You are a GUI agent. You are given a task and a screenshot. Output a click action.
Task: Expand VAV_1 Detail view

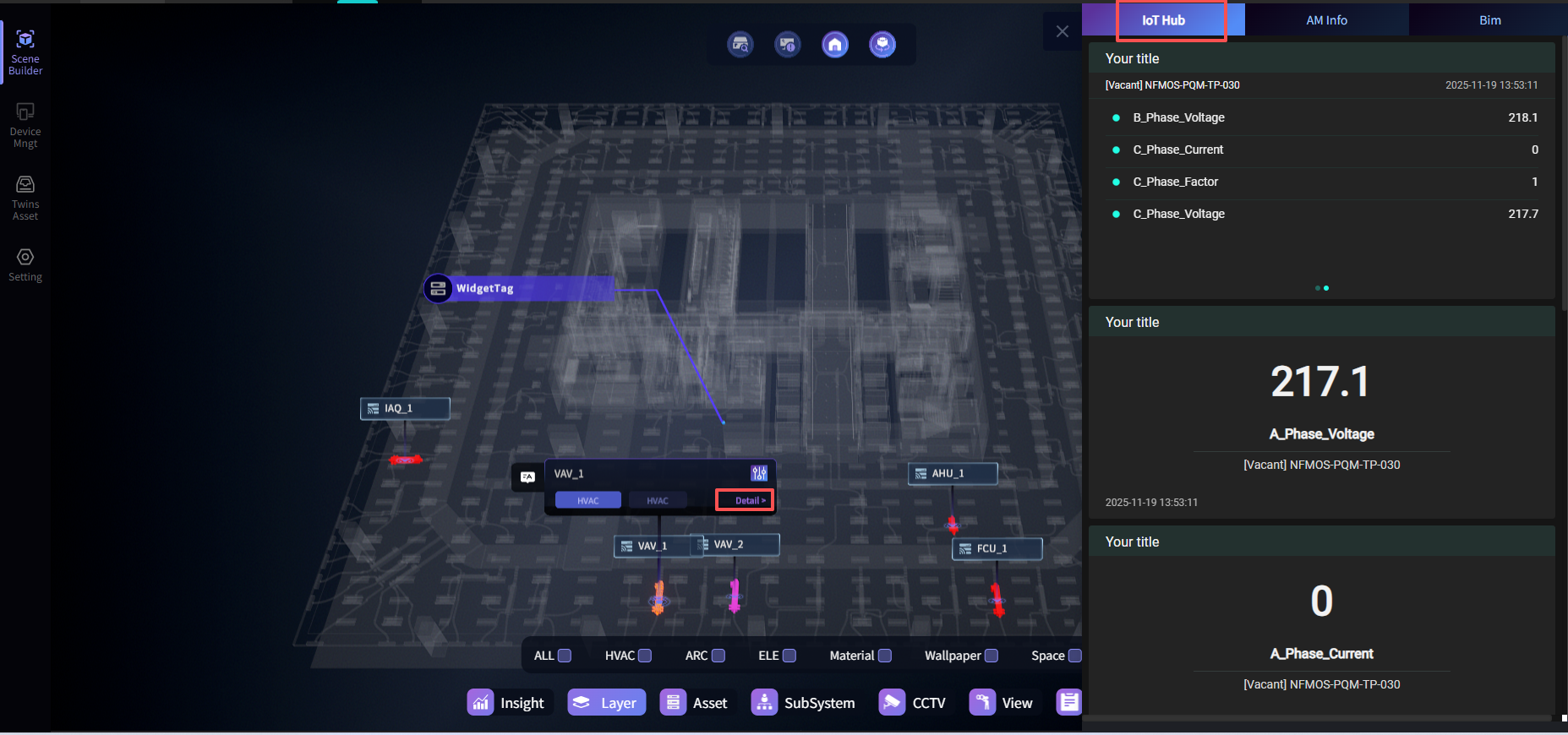coord(745,500)
